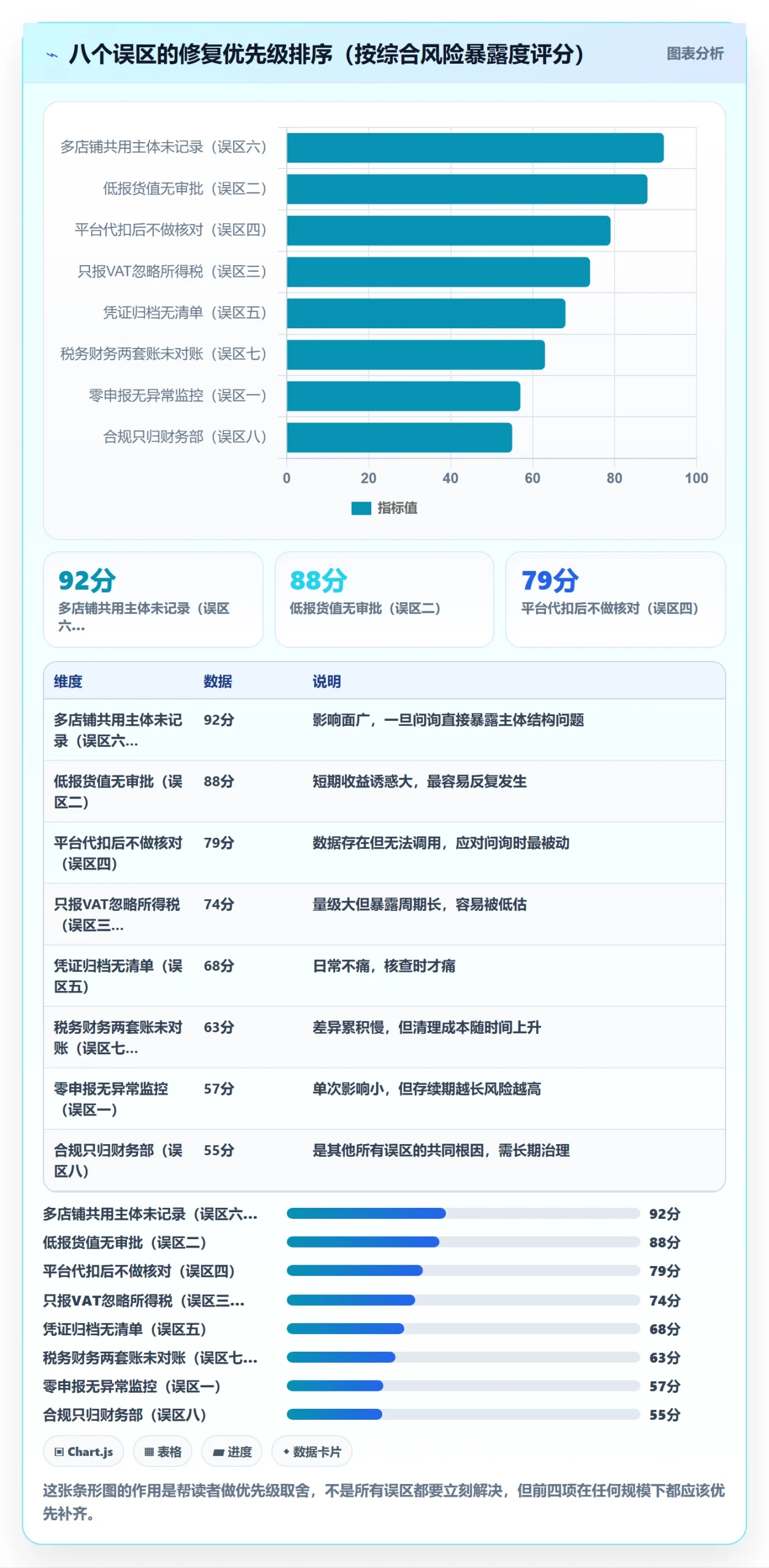Click text 日常不痛，核查时才痛

click(x=384, y=966)
